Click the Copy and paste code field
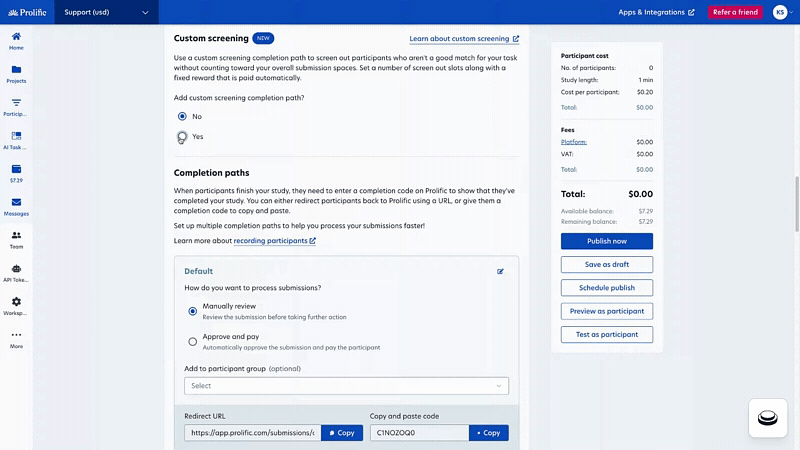This screenshot has width=800, height=450. [419, 433]
